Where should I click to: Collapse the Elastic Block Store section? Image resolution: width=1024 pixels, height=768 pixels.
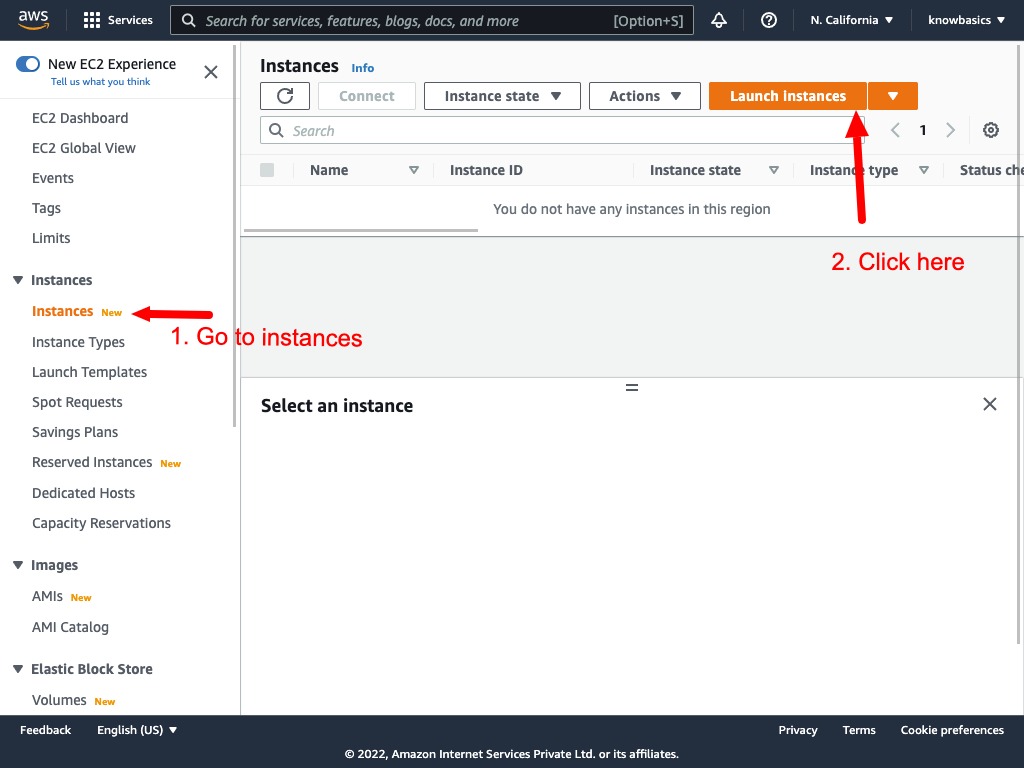pos(18,669)
